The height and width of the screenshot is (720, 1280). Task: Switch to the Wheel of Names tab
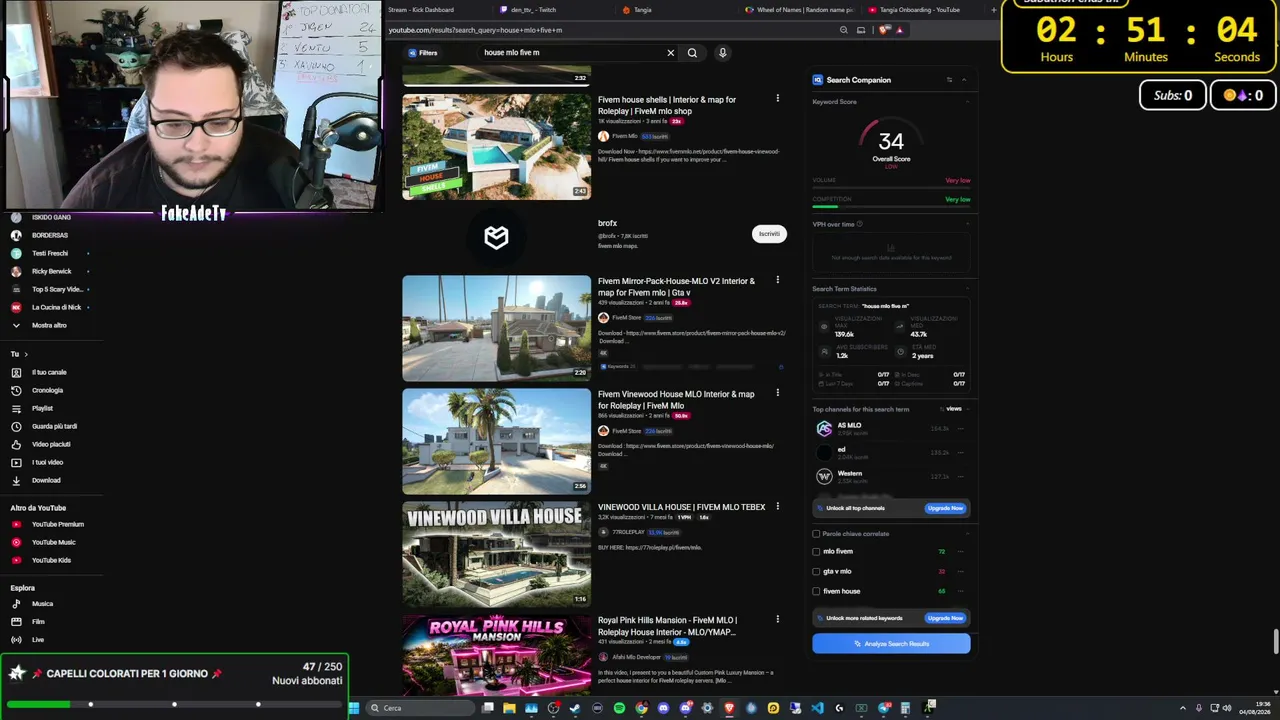(799, 10)
